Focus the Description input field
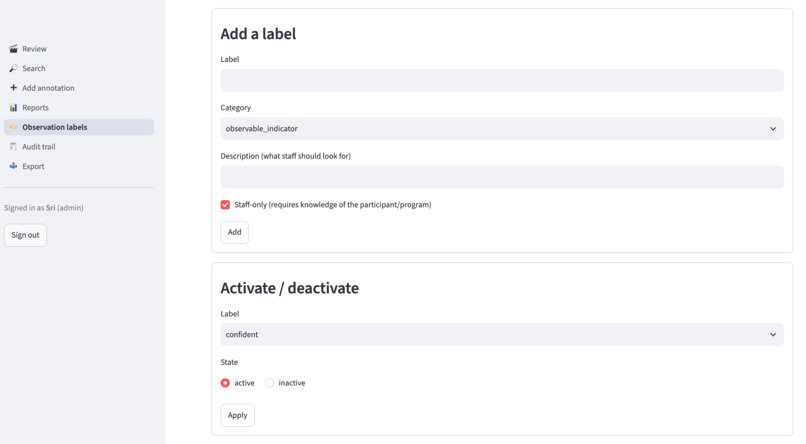The width and height of the screenshot is (806, 444). coord(502,177)
